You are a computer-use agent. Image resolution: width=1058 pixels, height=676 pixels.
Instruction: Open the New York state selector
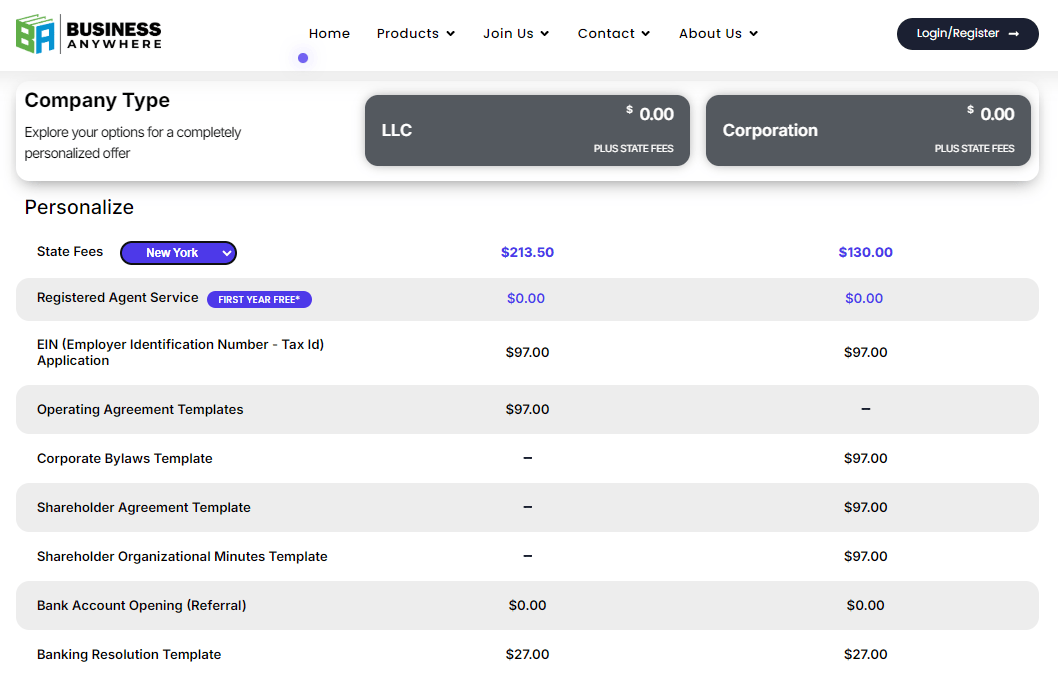point(178,252)
